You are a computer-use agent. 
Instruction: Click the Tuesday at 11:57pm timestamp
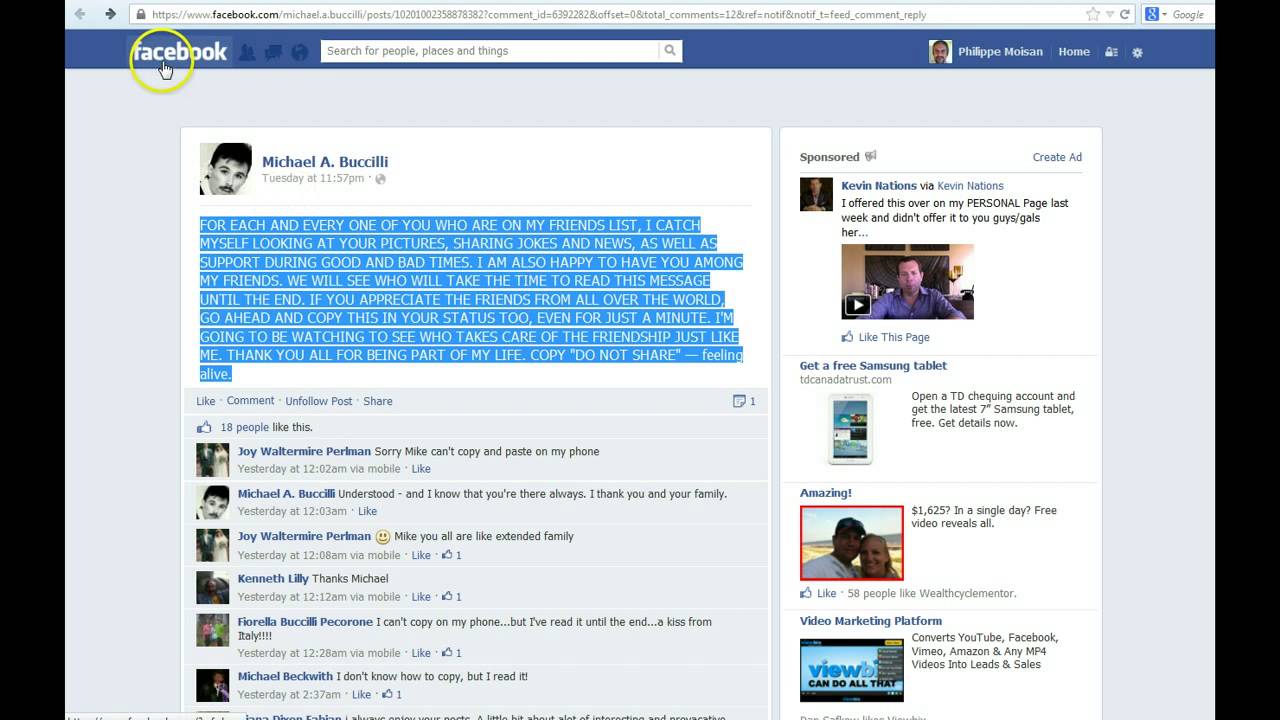coord(313,178)
